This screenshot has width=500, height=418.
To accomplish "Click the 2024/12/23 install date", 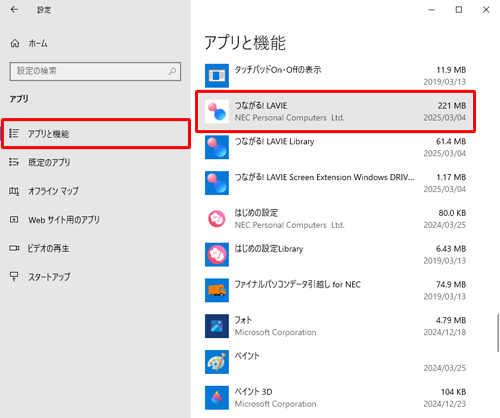I will point(445,404).
